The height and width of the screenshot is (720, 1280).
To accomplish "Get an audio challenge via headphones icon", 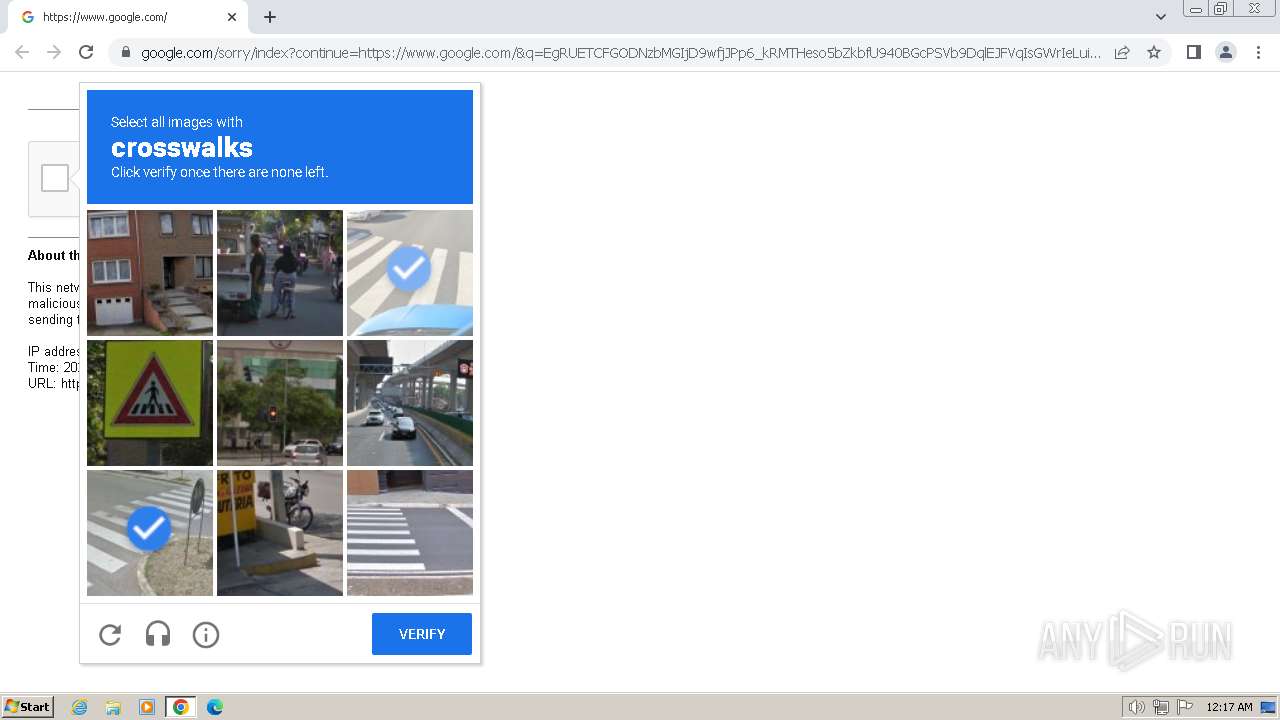I will [x=158, y=634].
